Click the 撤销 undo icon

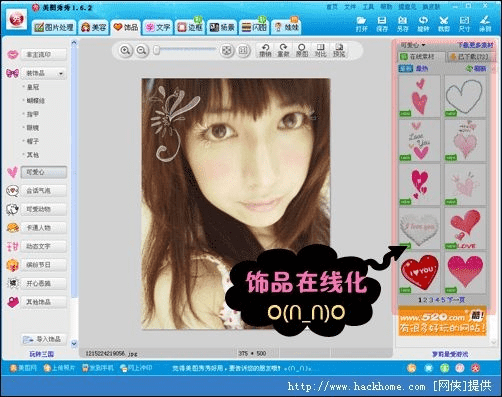265,50
